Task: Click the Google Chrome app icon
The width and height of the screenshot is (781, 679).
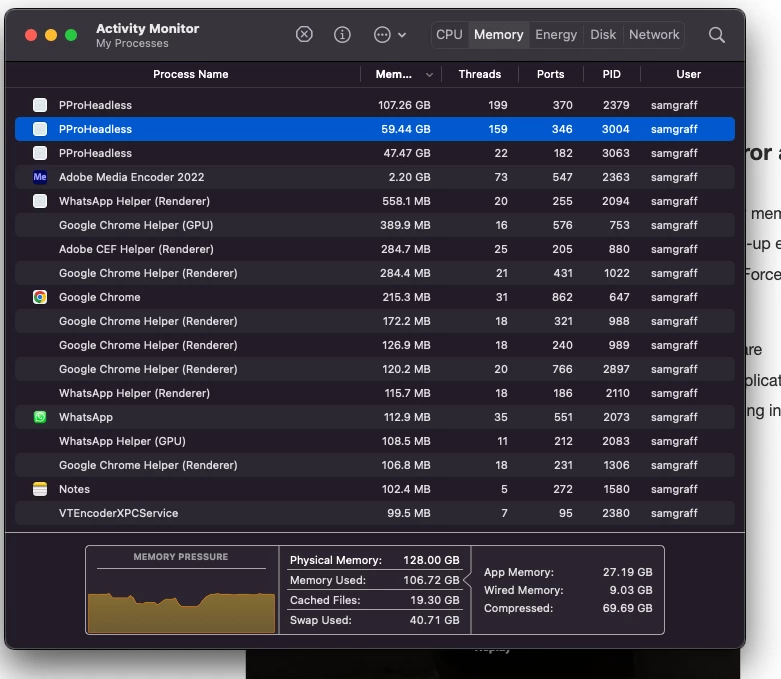Action: coord(40,297)
